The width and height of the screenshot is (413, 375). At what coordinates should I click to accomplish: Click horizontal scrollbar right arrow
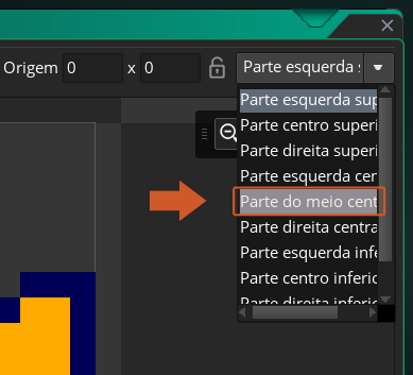click(372, 313)
